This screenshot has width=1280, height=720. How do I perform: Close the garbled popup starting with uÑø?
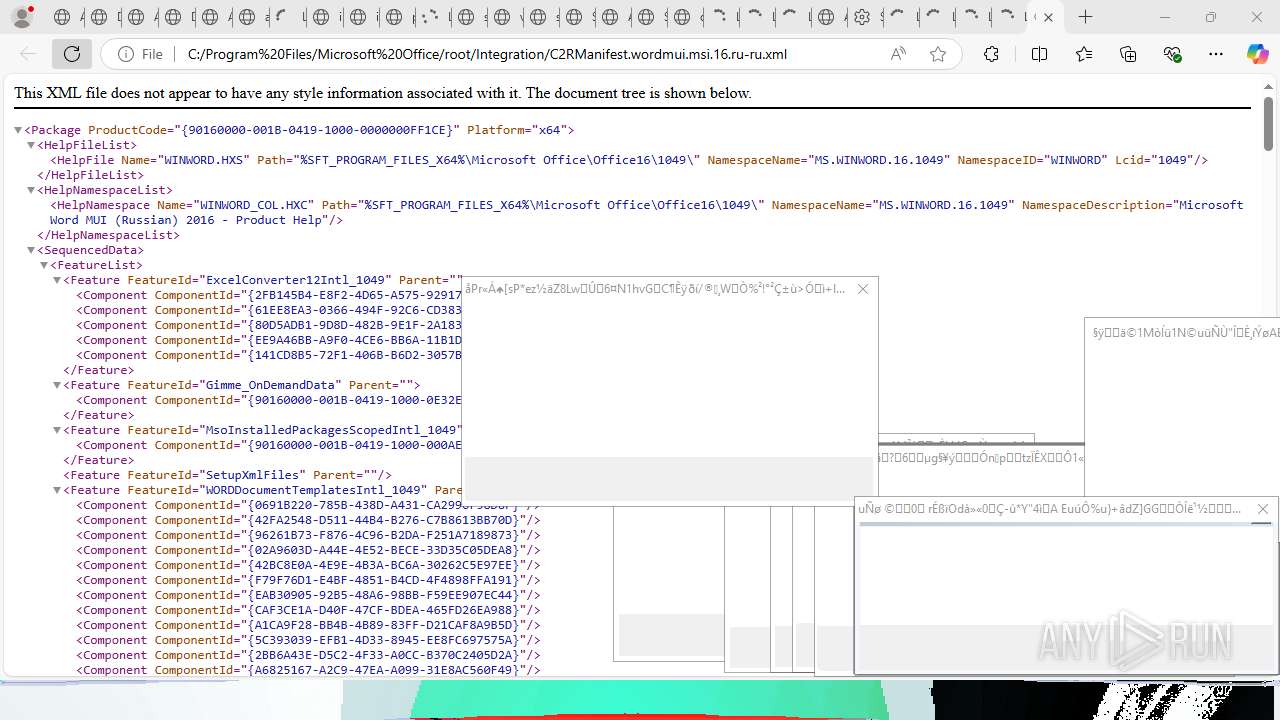tap(1262, 509)
